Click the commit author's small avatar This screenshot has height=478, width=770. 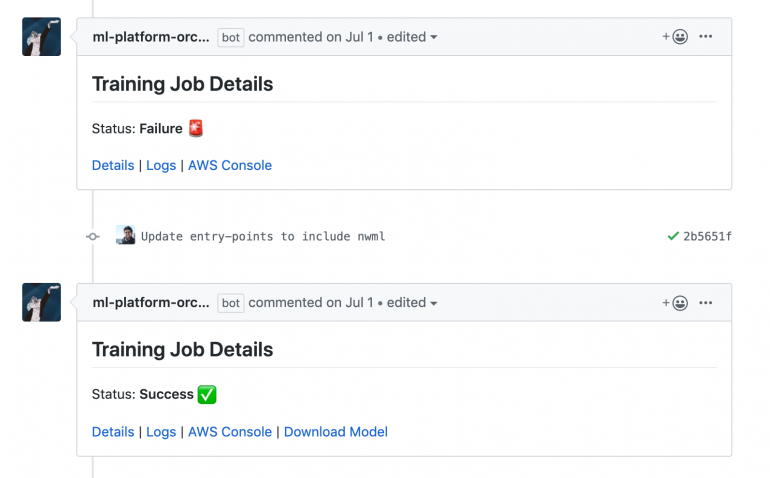[126, 236]
